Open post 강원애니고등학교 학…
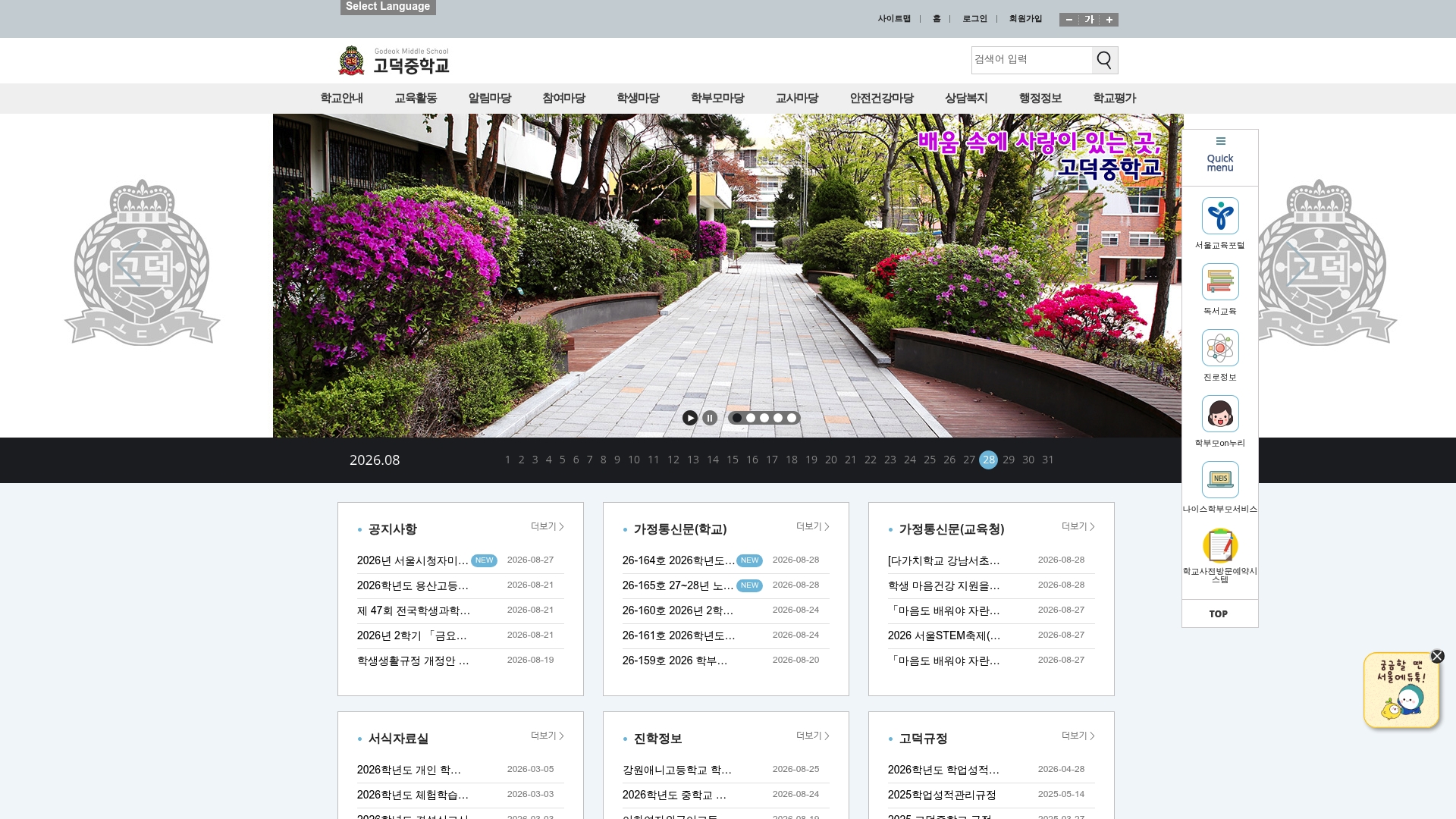The width and height of the screenshot is (1456, 819). click(x=677, y=770)
